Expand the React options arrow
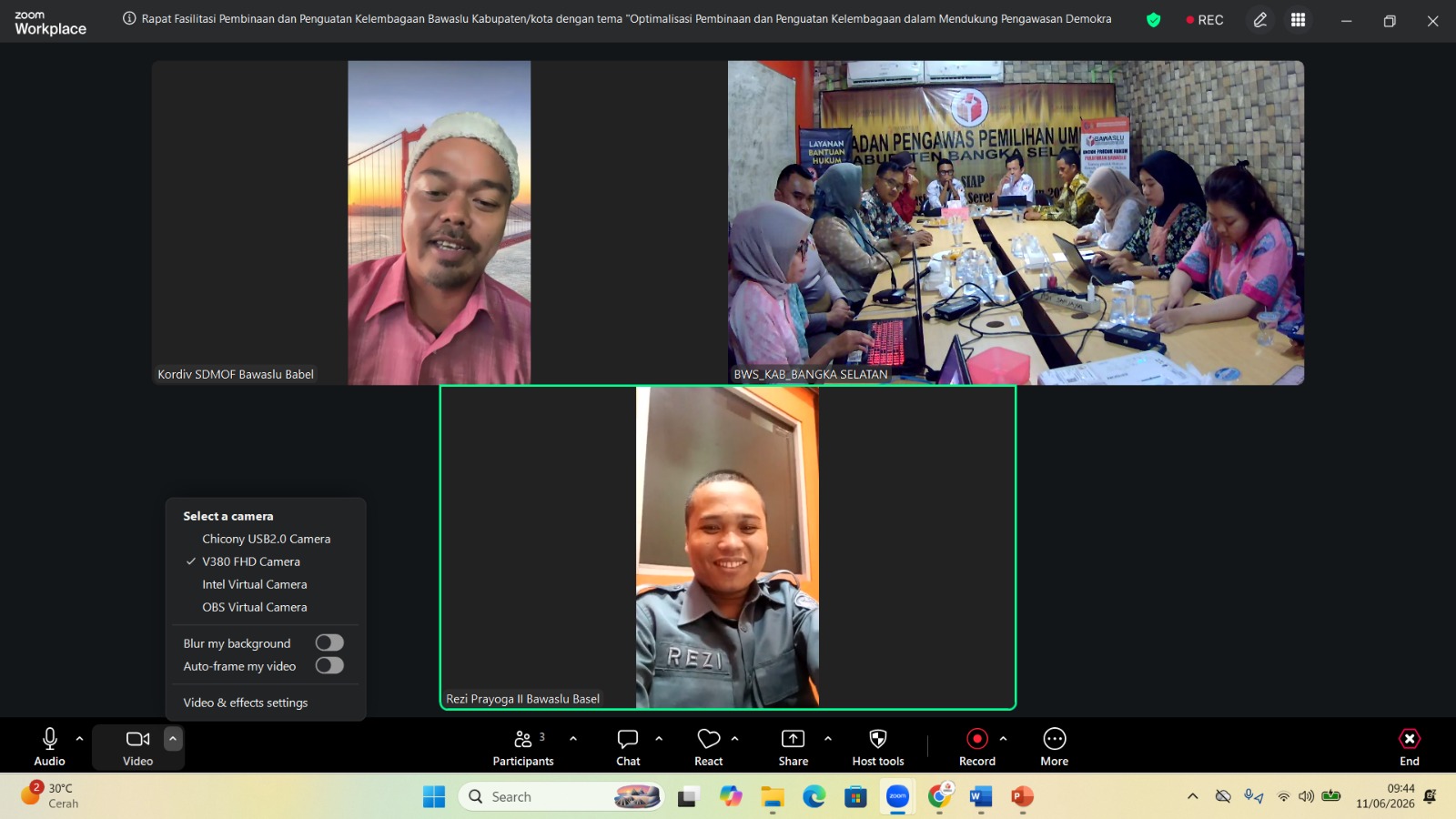The image size is (1456, 819). pos(735,739)
